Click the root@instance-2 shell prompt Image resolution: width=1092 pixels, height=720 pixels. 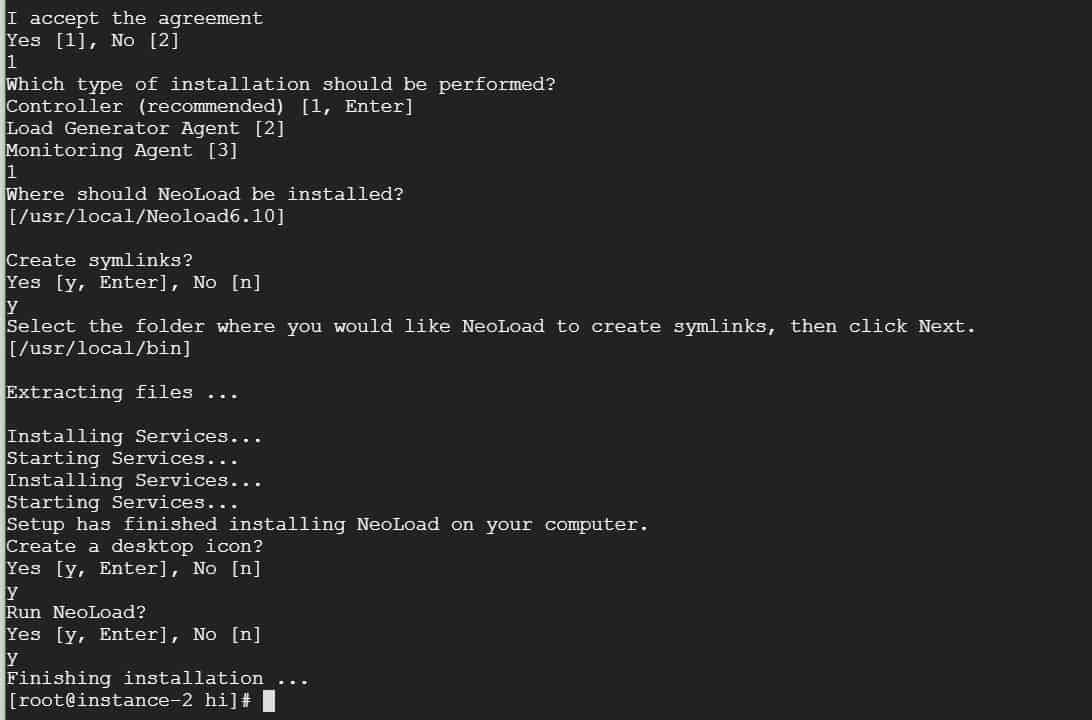point(129,701)
